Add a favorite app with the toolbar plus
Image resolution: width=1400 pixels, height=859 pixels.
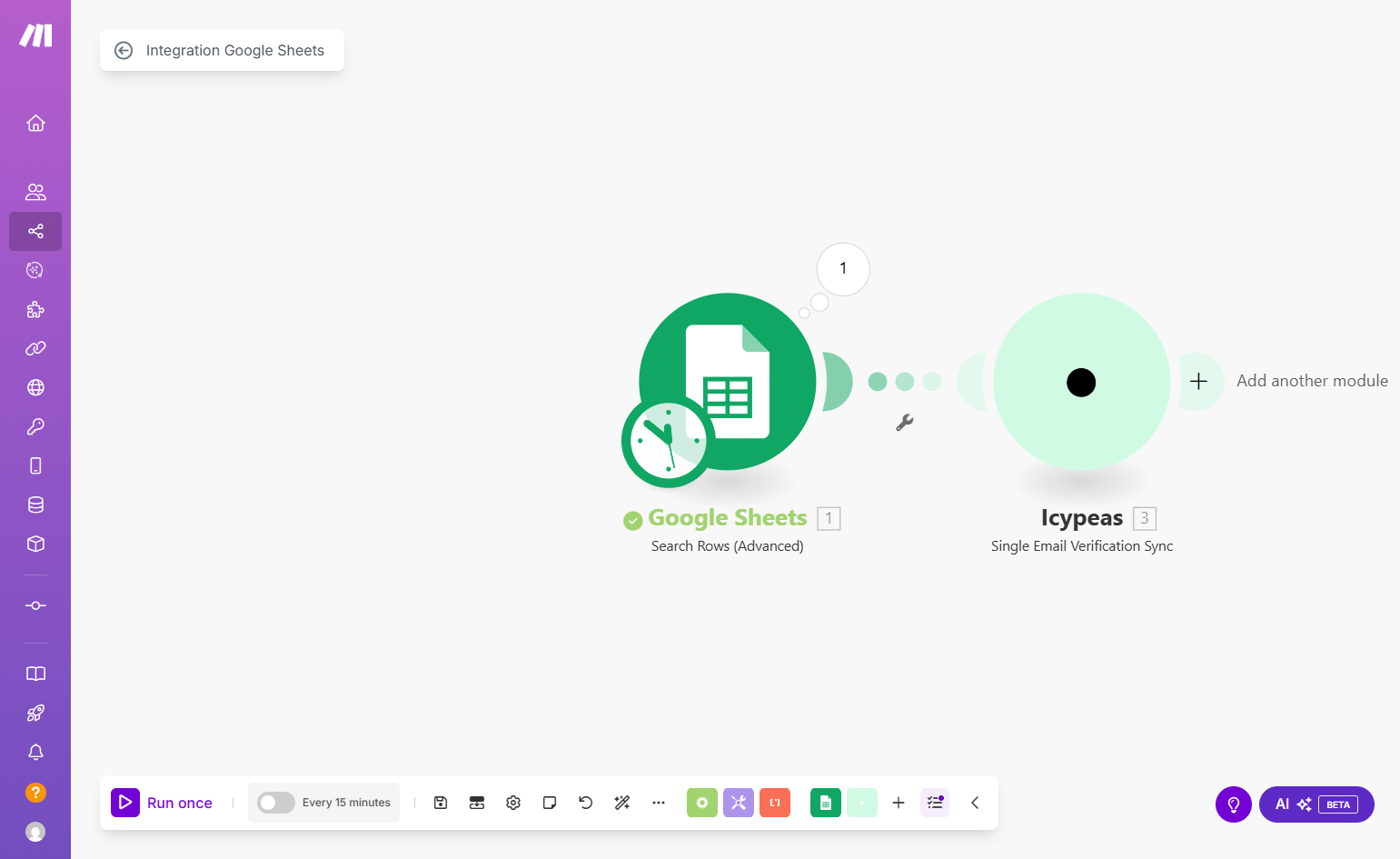tap(899, 803)
